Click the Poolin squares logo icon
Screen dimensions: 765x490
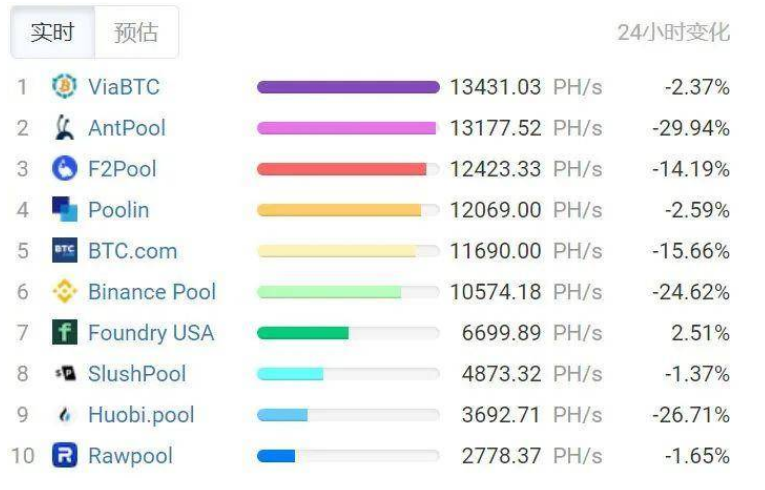tap(64, 209)
